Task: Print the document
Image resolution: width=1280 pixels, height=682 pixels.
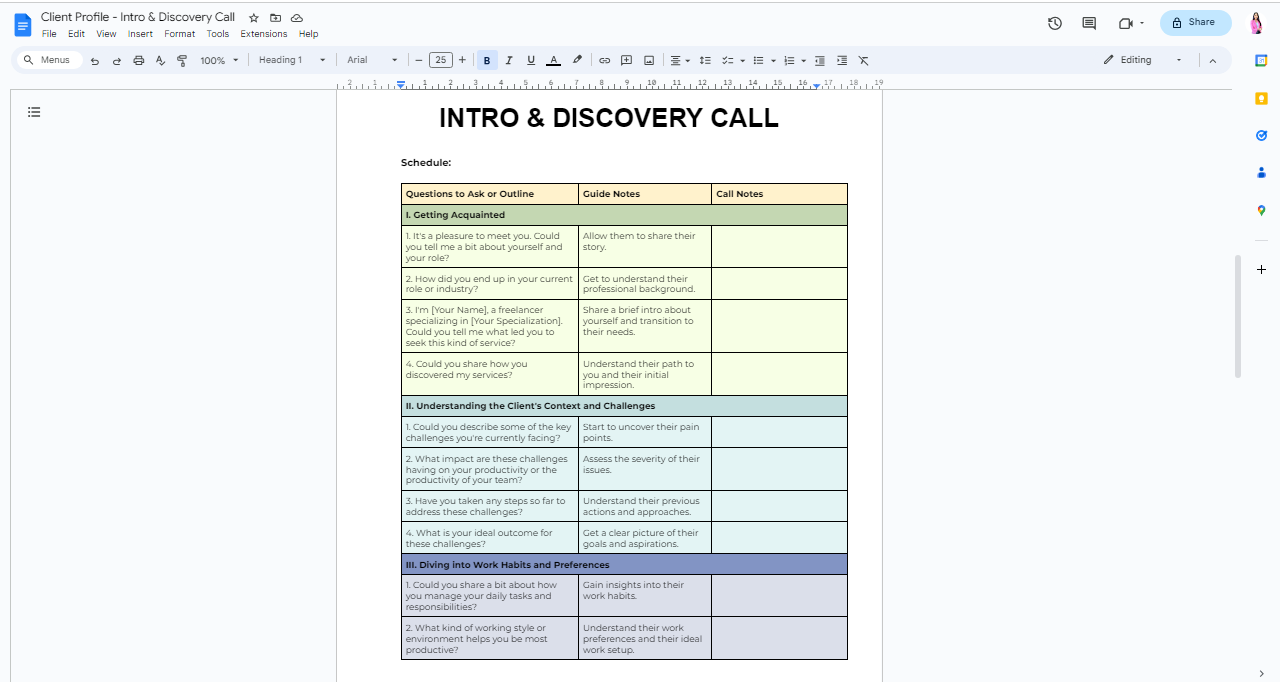Action: [139, 60]
